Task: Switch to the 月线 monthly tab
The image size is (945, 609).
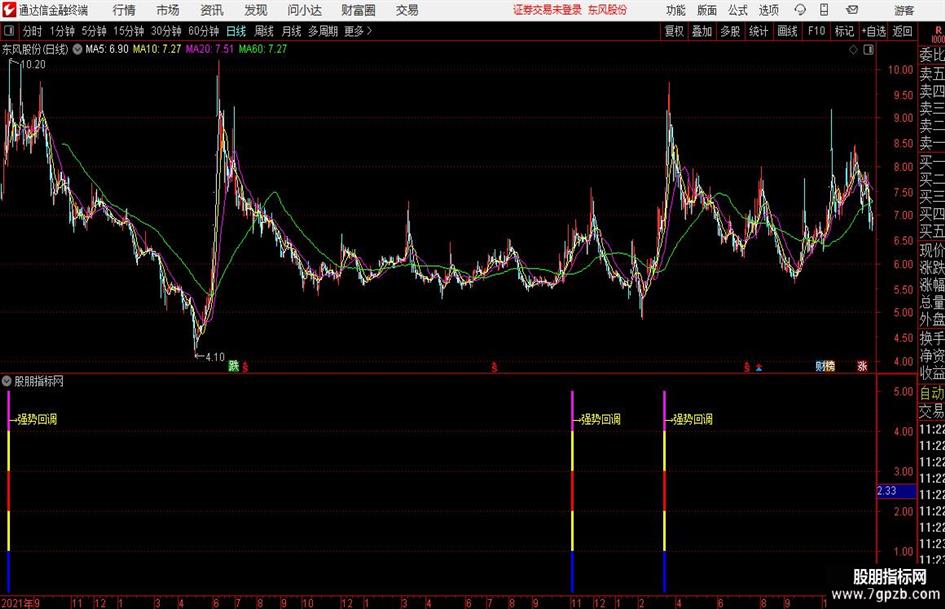Action: tap(292, 31)
